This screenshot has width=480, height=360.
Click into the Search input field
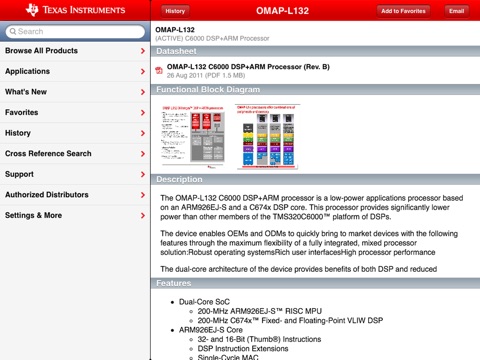[75, 32]
